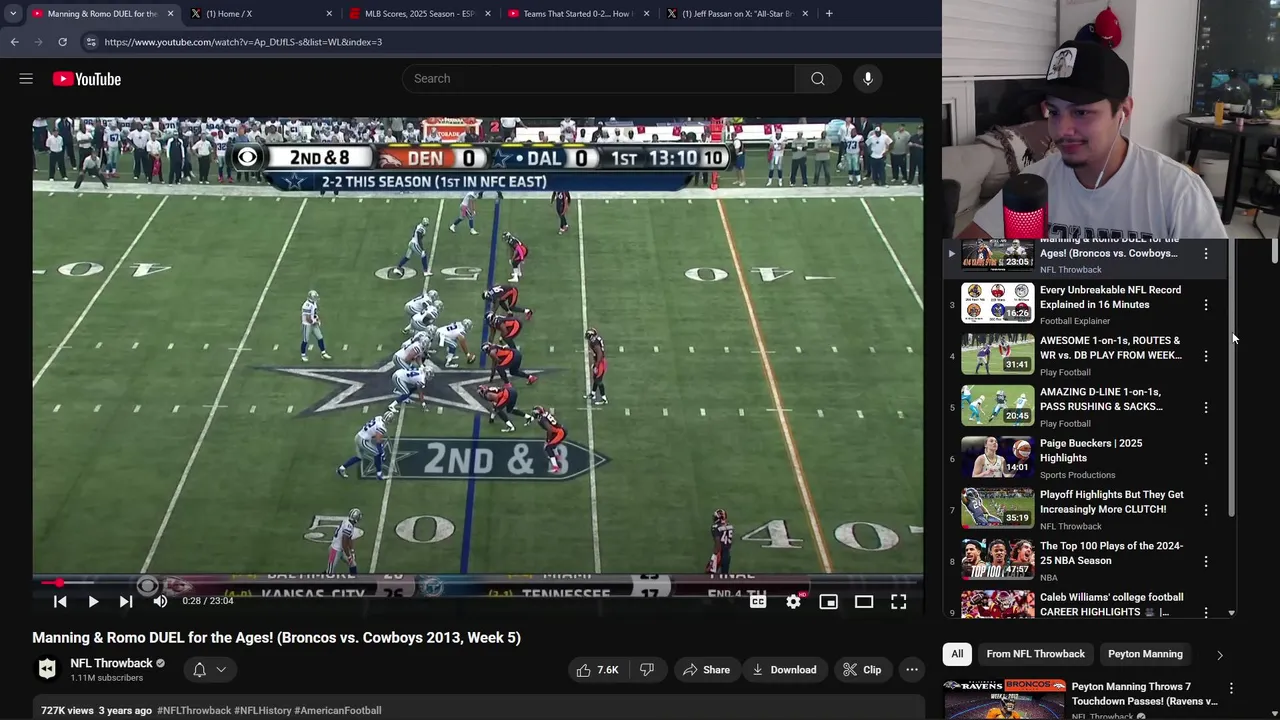View site information icon in address bar
Screen dimensions: 1280x720
pyautogui.click(x=91, y=42)
